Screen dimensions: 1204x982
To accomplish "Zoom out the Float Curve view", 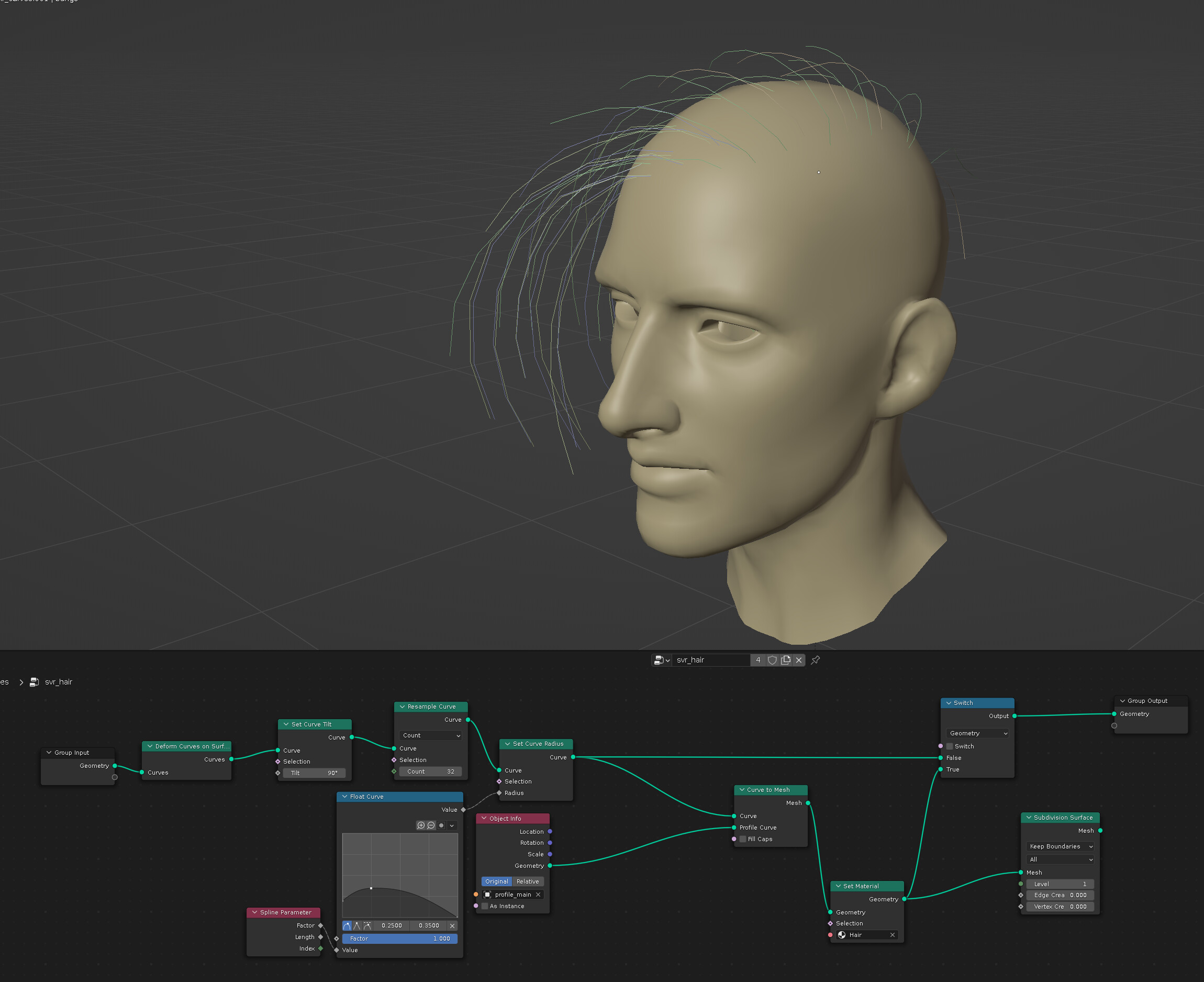I will [431, 826].
